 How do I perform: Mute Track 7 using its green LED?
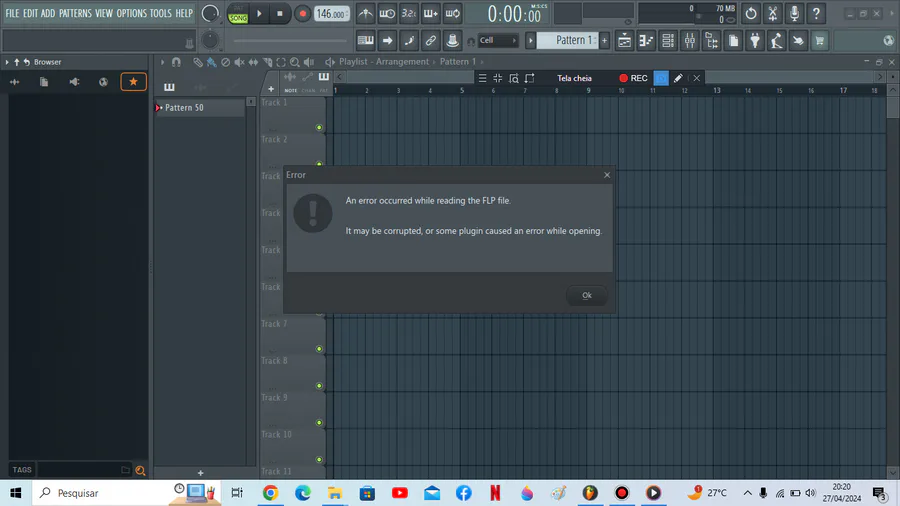319,349
